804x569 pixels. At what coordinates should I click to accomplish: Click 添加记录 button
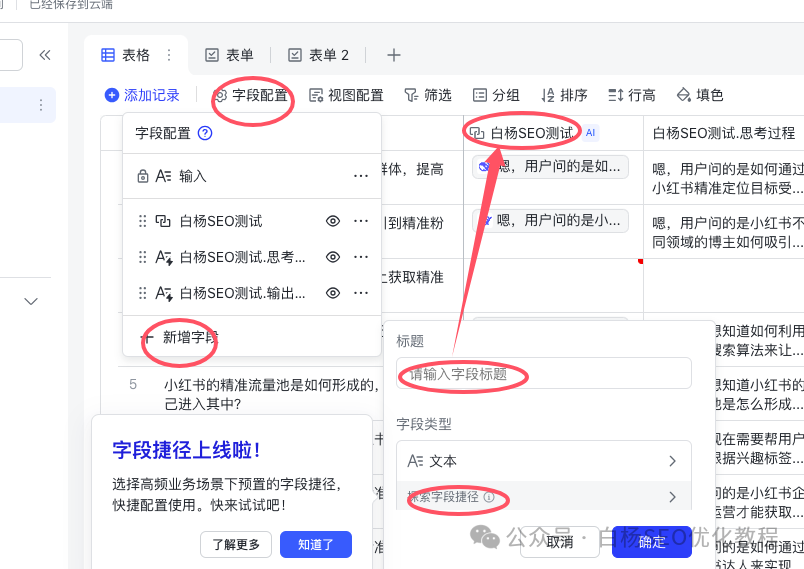[x=142, y=95]
